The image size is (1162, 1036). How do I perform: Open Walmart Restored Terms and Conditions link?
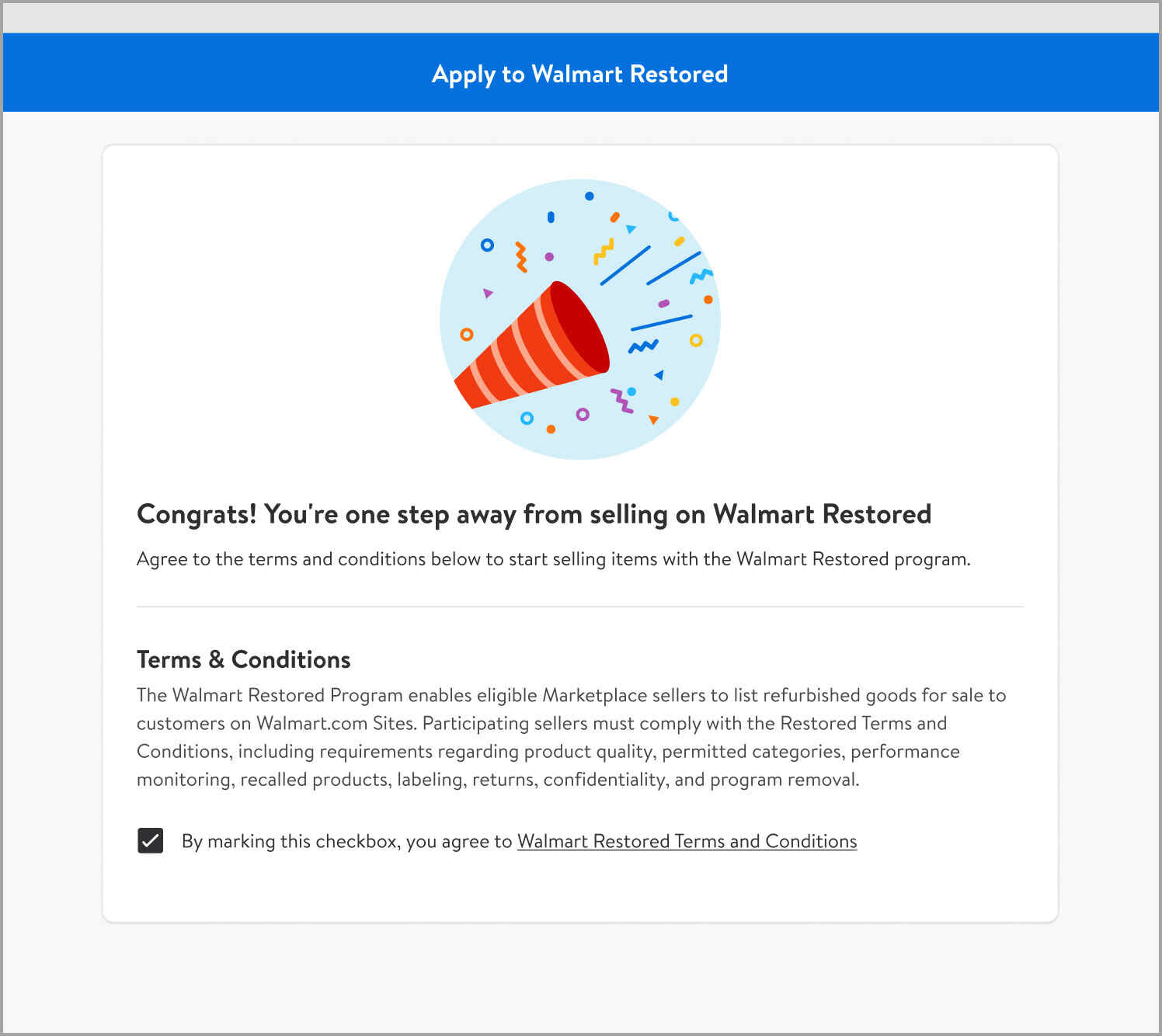tap(687, 841)
